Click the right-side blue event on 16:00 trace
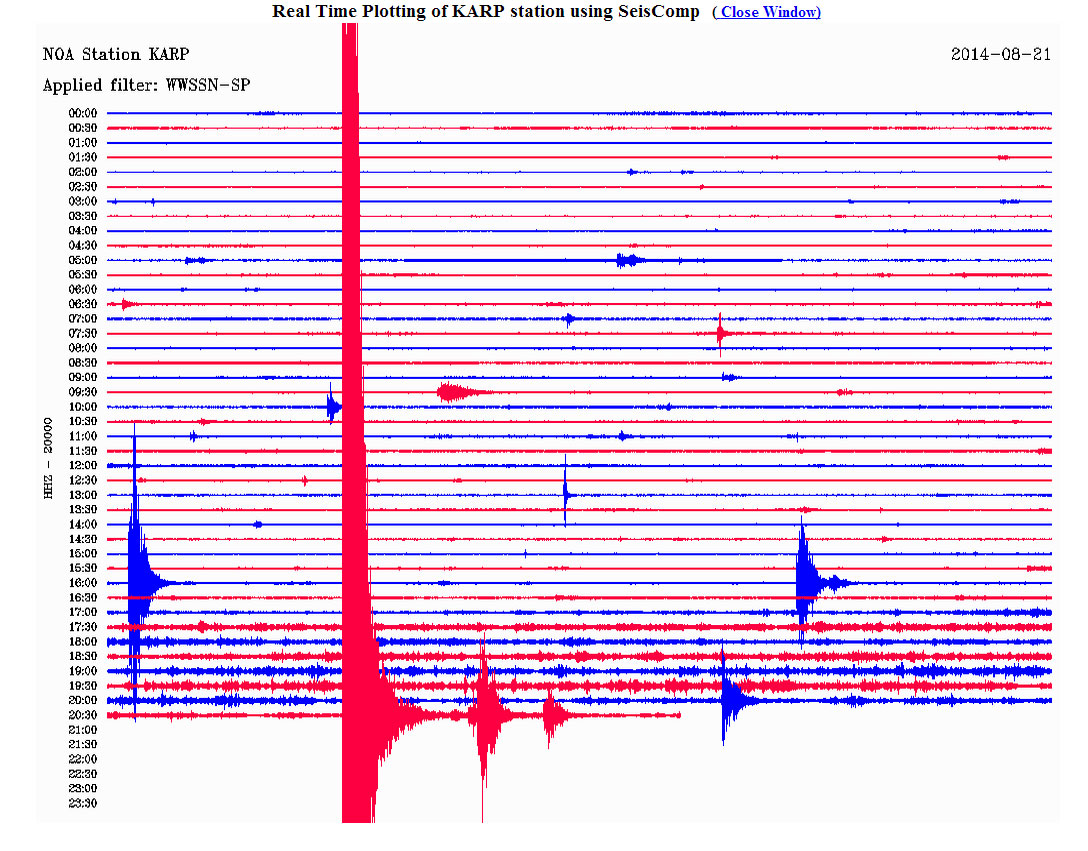The height and width of the screenshot is (851, 1088). tap(806, 580)
